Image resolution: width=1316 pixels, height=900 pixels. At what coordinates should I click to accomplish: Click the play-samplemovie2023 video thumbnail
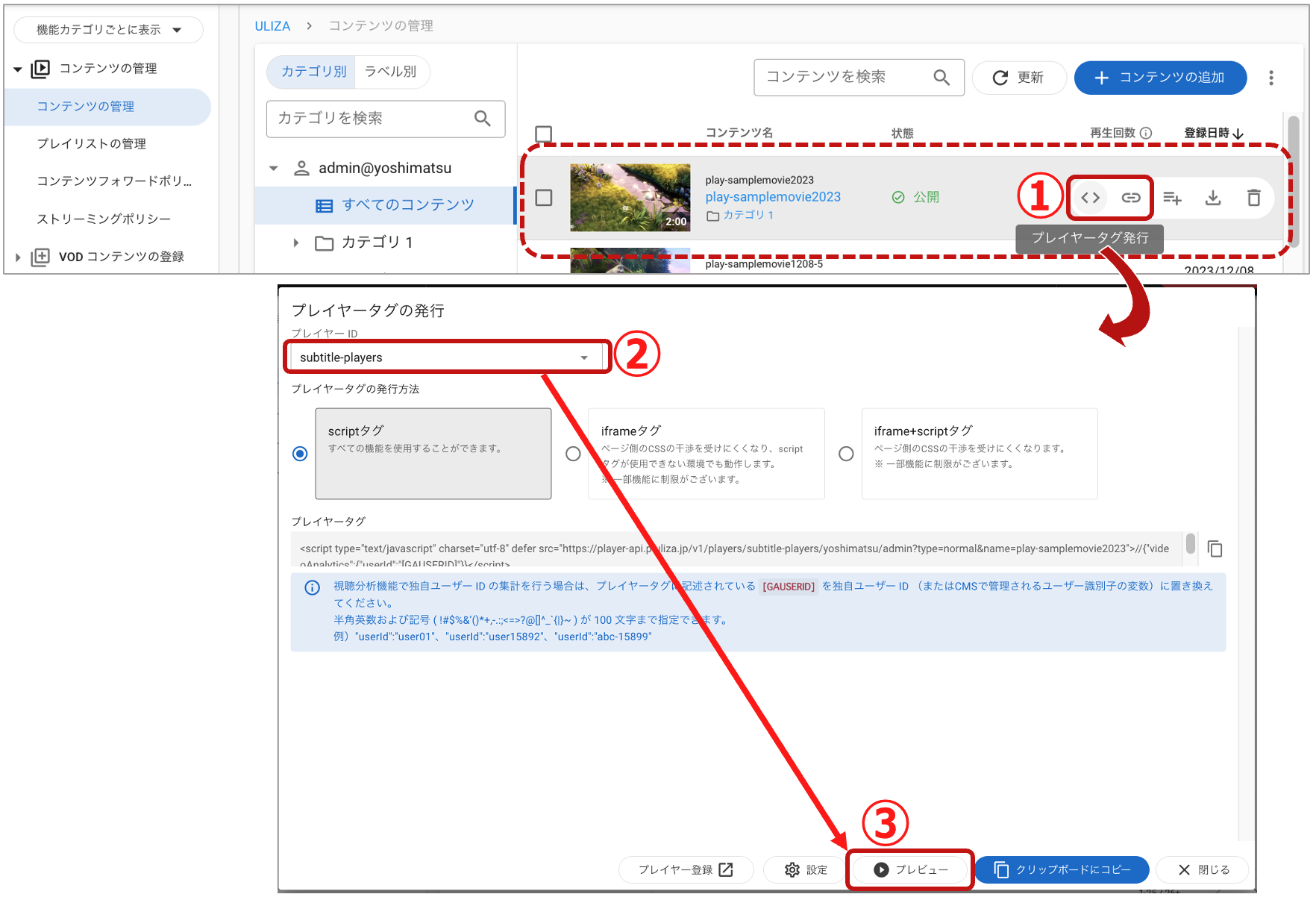pyautogui.click(x=630, y=198)
